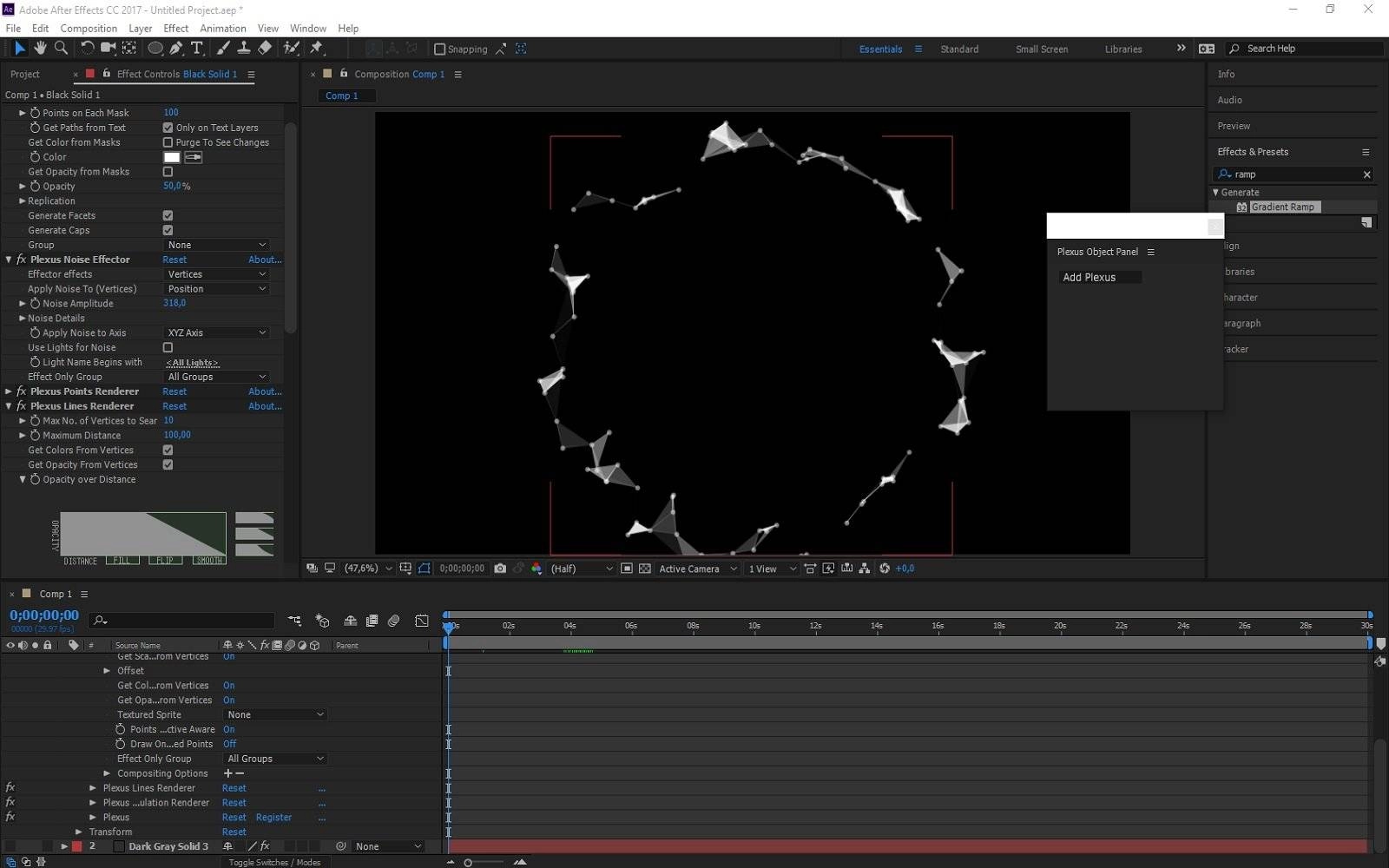Enable Get Opacity from Masks checkbox

(x=168, y=172)
